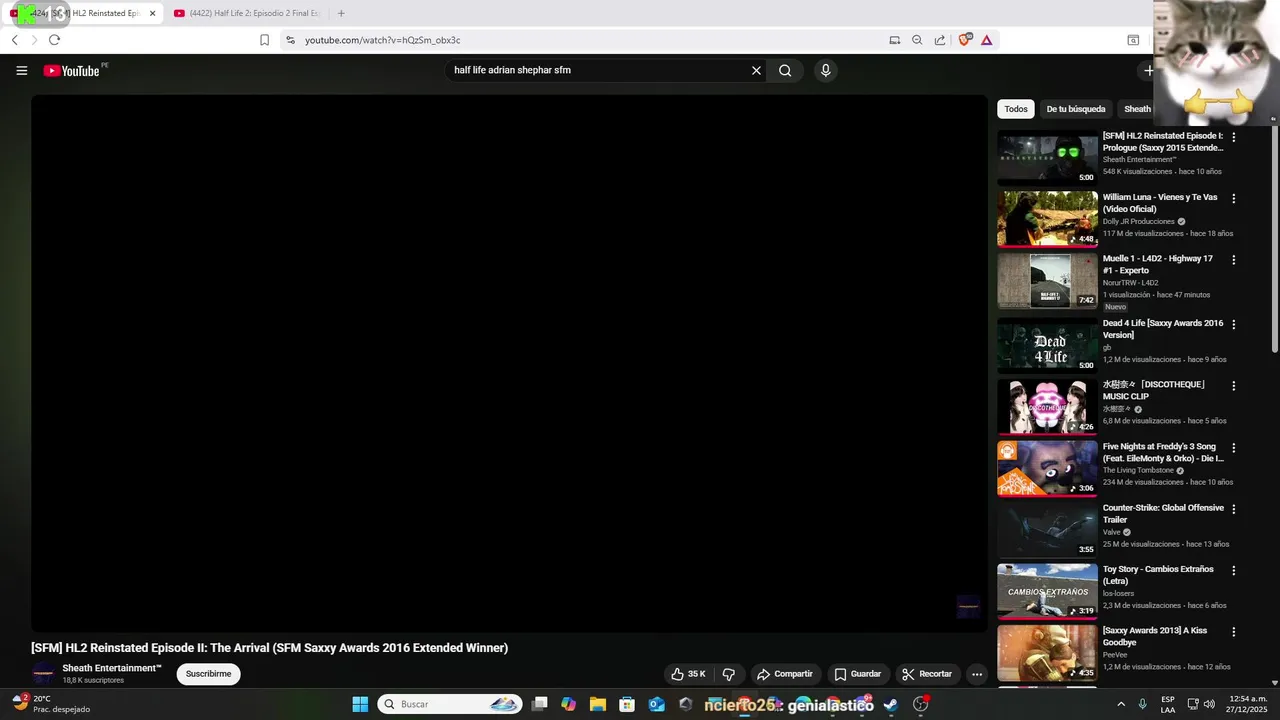Reload the page
The image size is (1280, 720).
coord(54,40)
